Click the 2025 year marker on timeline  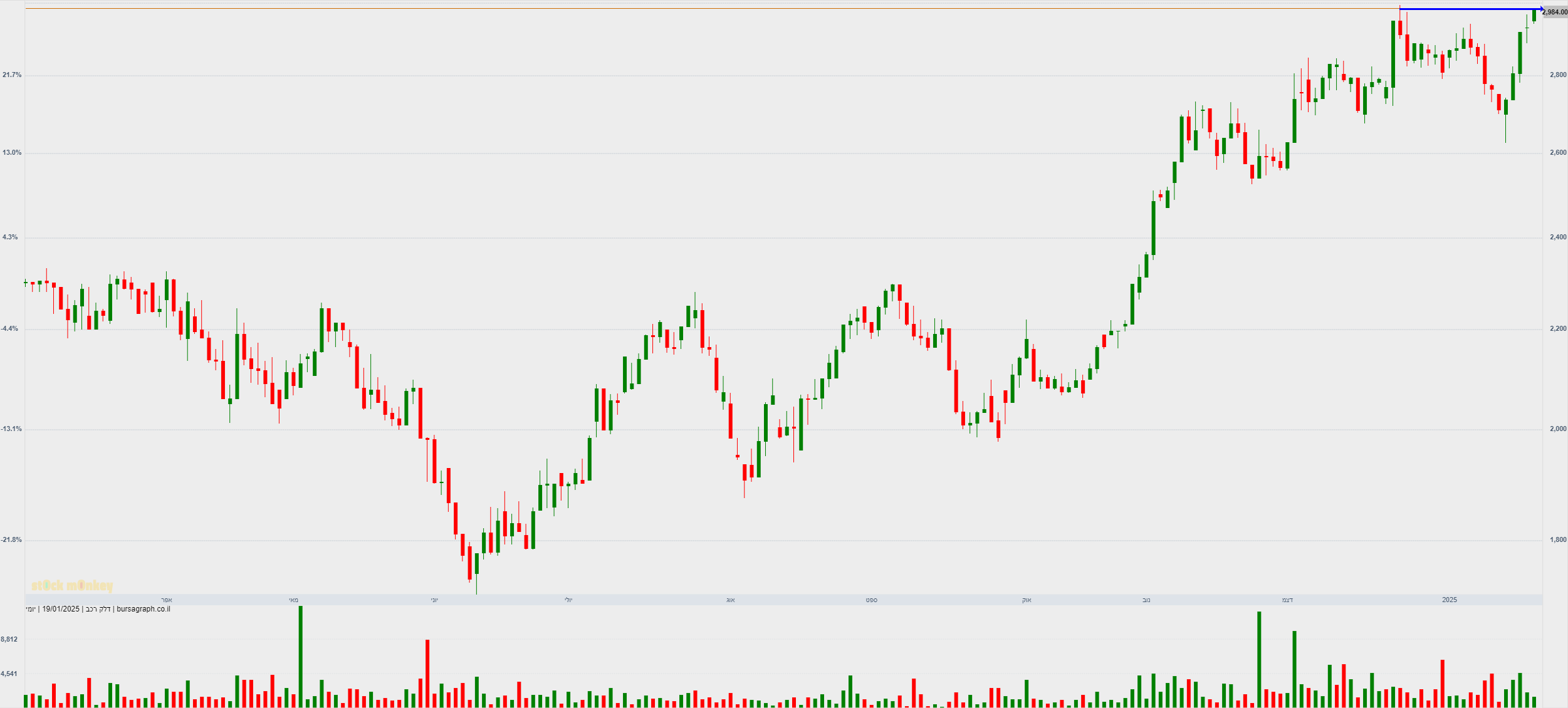(x=1450, y=600)
